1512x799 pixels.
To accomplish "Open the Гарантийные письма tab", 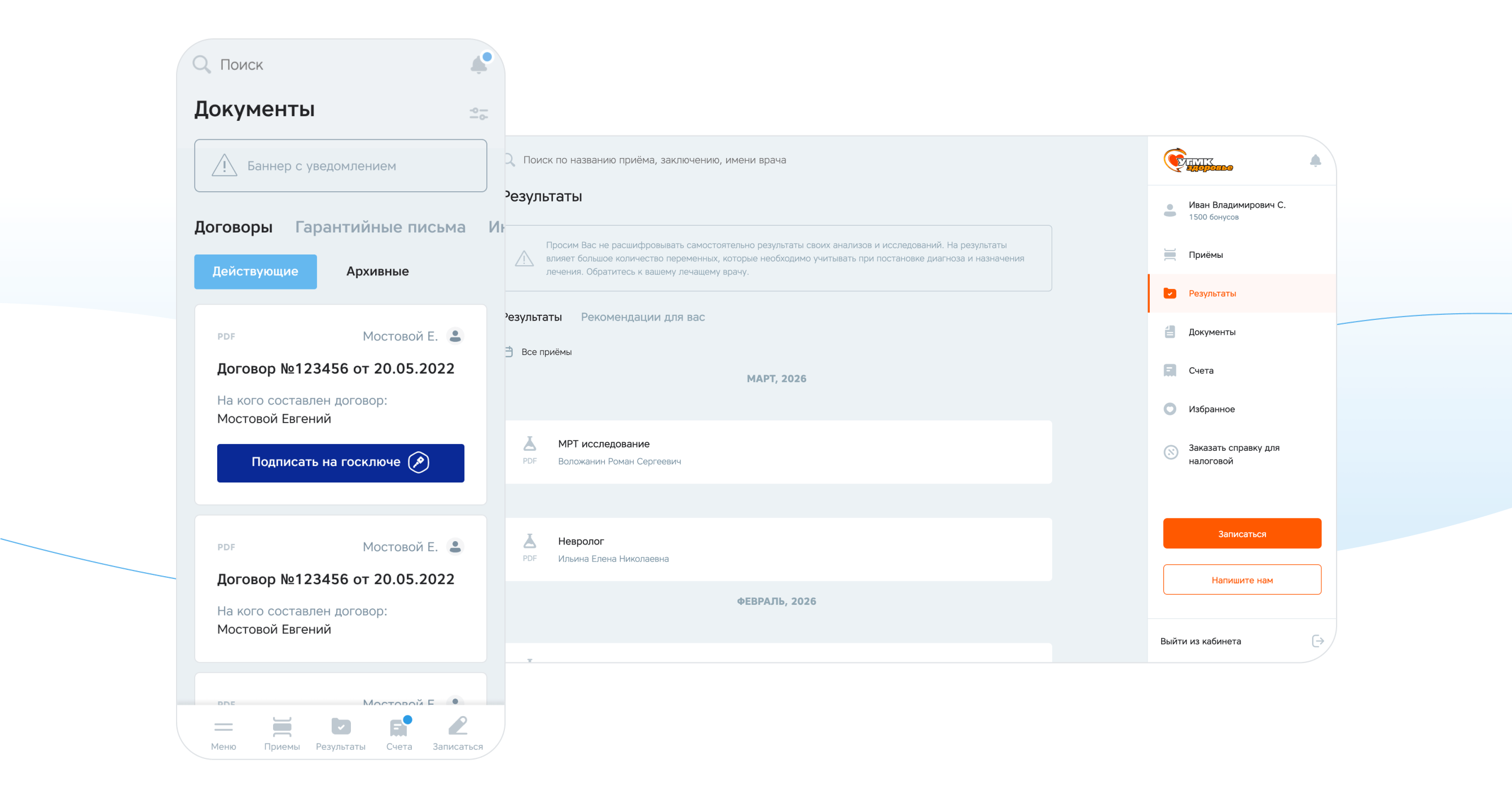I will pyautogui.click(x=380, y=227).
